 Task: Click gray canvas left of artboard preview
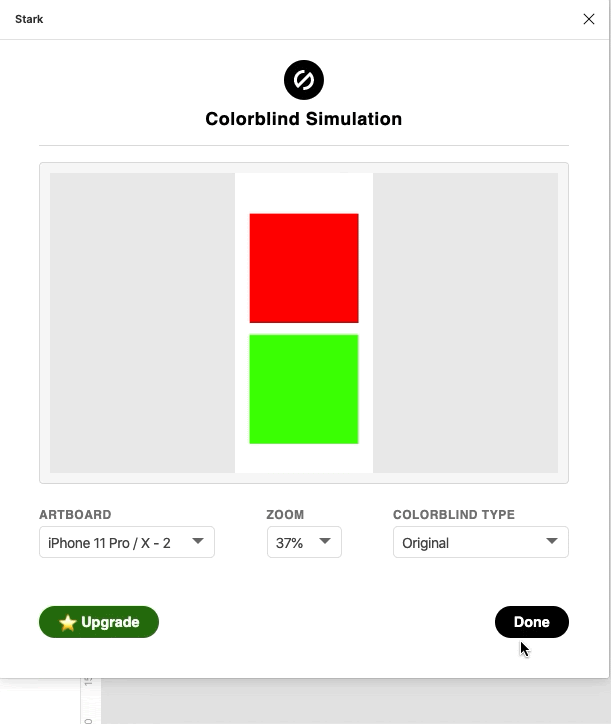pyautogui.click(x=142, y=322)
